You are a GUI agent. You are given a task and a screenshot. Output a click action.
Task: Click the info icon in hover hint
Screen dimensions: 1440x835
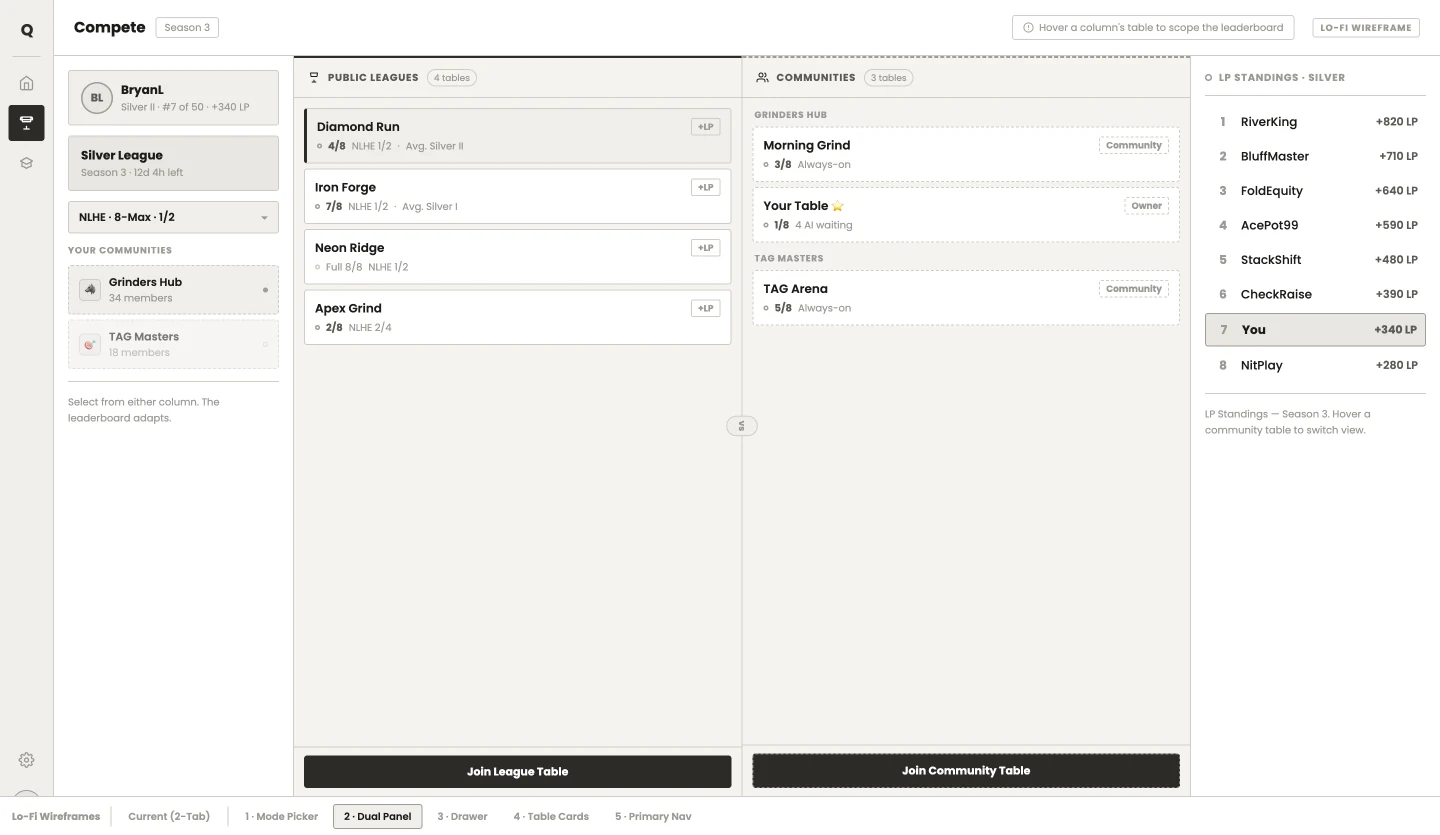(x=1028, y=28)
